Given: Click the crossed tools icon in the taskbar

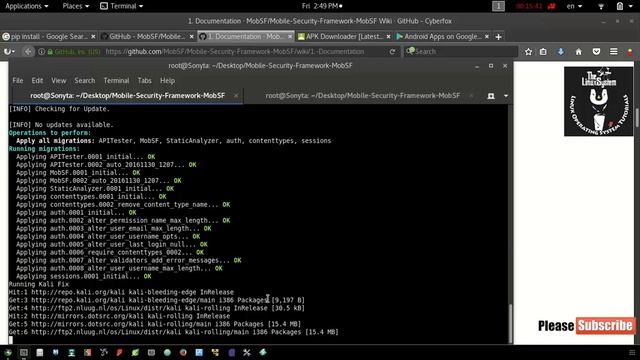Looking at the screenshot, I should [x=247, y=352].
